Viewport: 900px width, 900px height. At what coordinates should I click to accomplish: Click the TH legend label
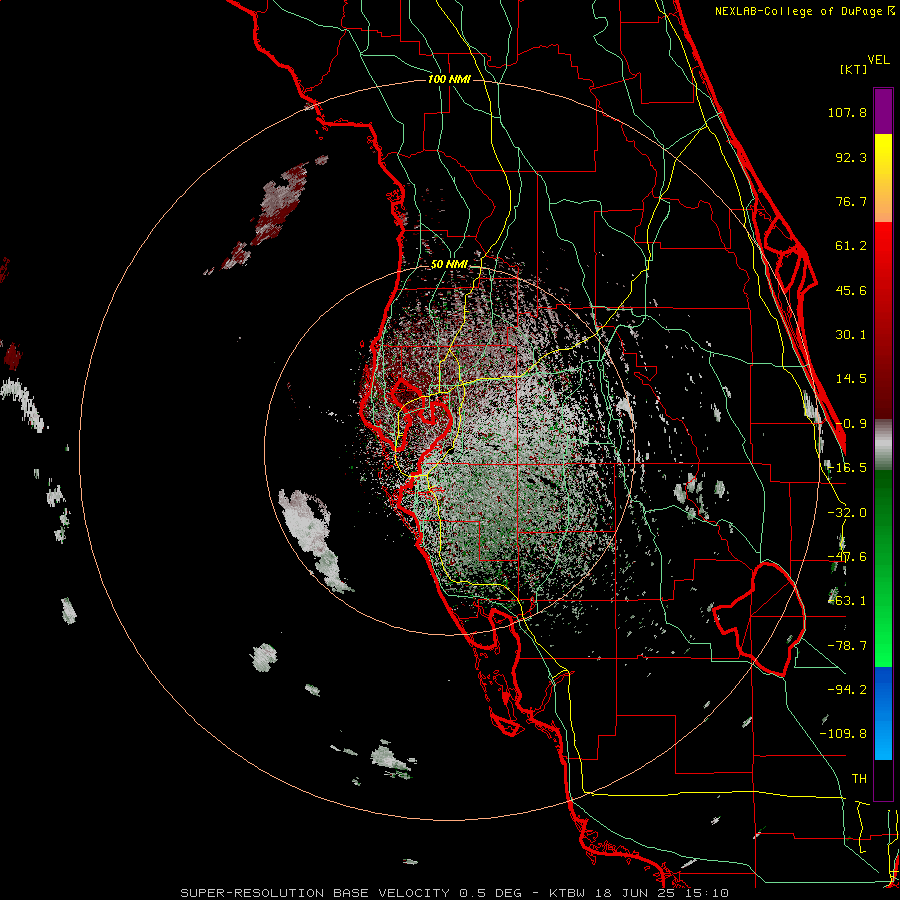(859, 779)
